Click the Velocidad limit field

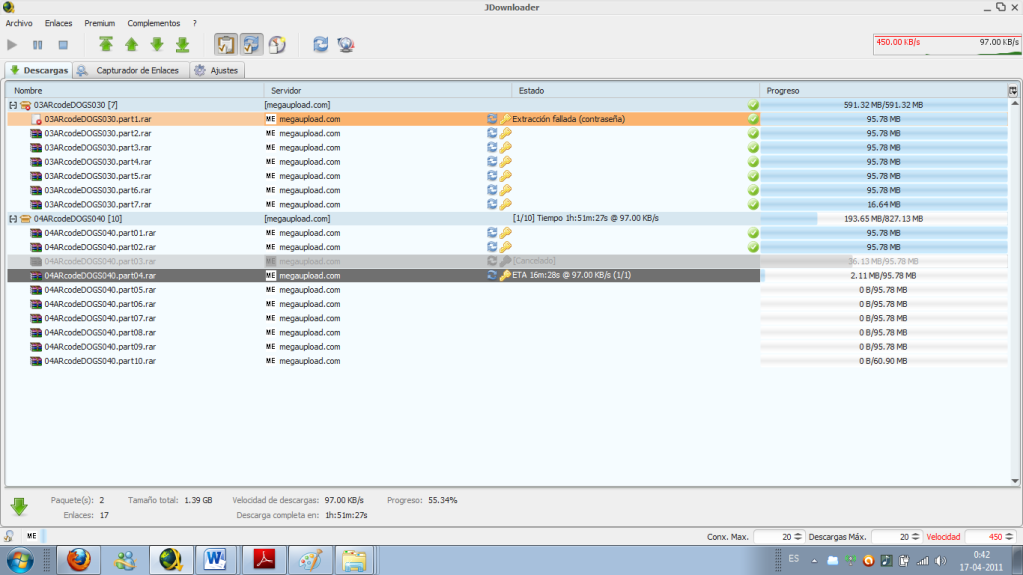[x=985, y=536]
